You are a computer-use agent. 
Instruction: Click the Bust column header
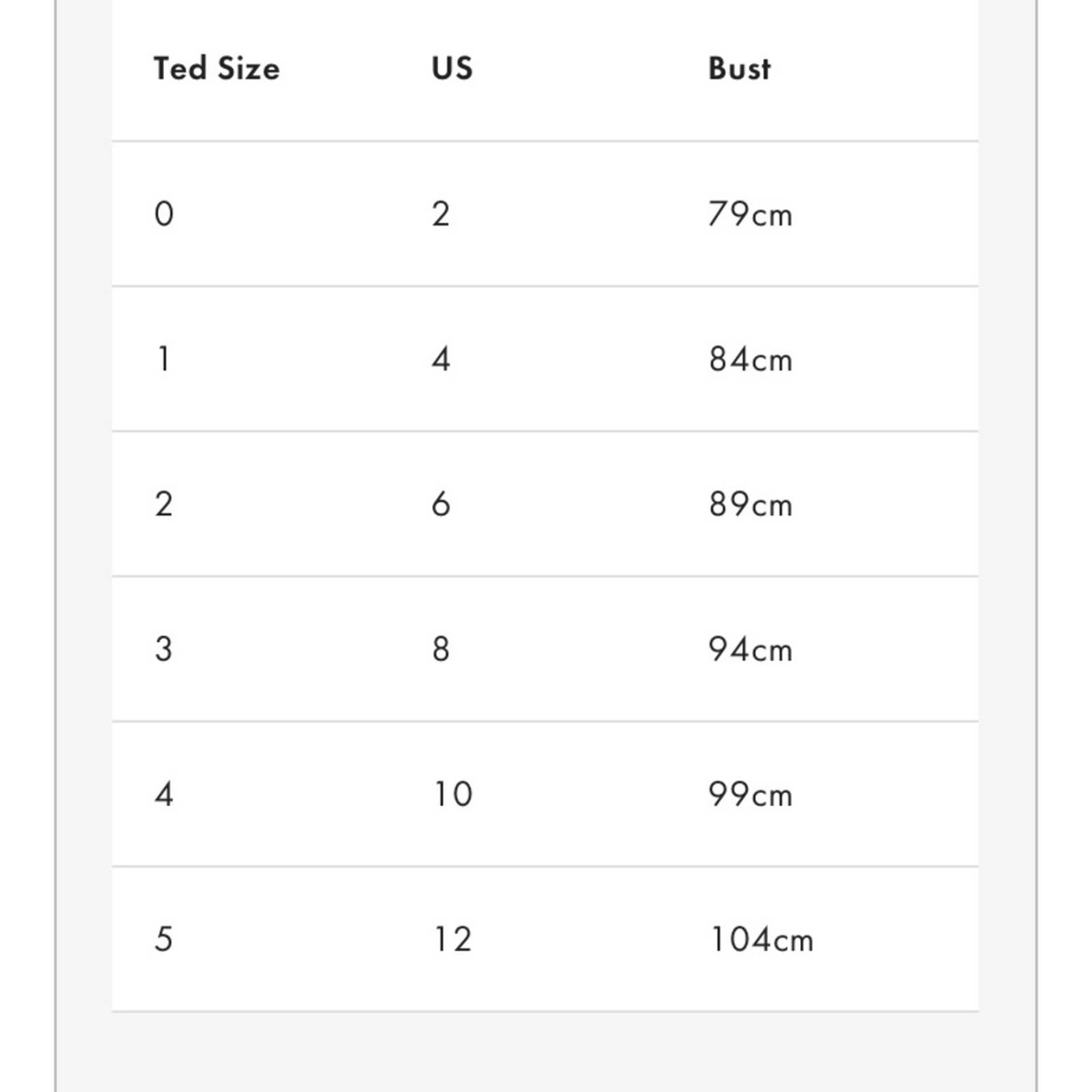[739, 68]
